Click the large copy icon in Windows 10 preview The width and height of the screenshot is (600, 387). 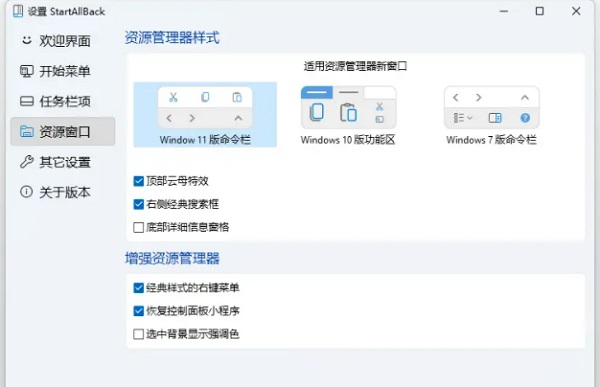316,112
